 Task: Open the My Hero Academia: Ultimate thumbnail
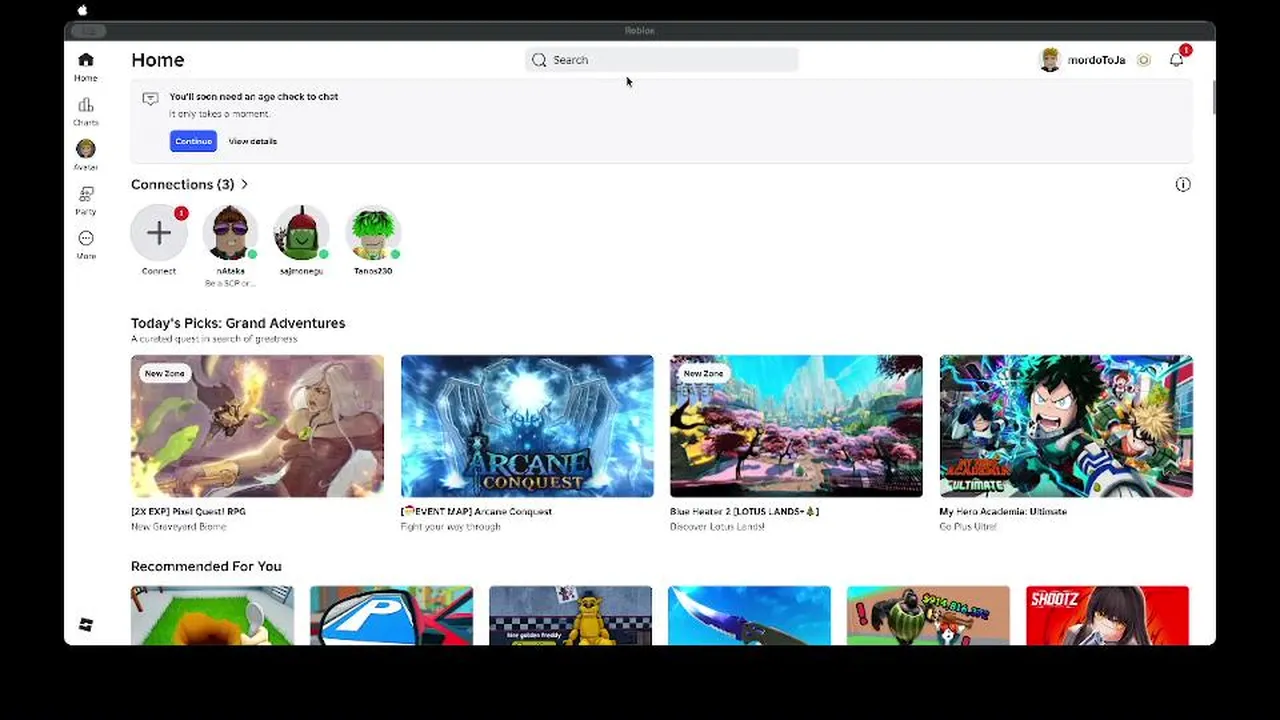click(1066, 426)
